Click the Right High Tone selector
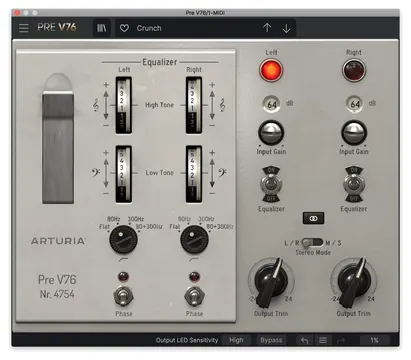The width and height of the screenshot is (411, 360). pos(194,105)
